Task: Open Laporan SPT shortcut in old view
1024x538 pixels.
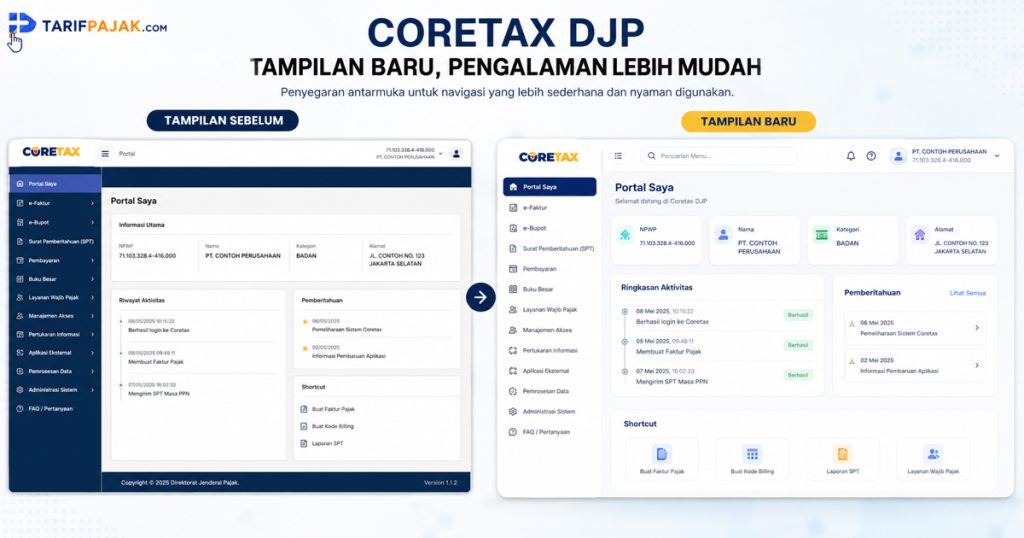Action: 321,443
